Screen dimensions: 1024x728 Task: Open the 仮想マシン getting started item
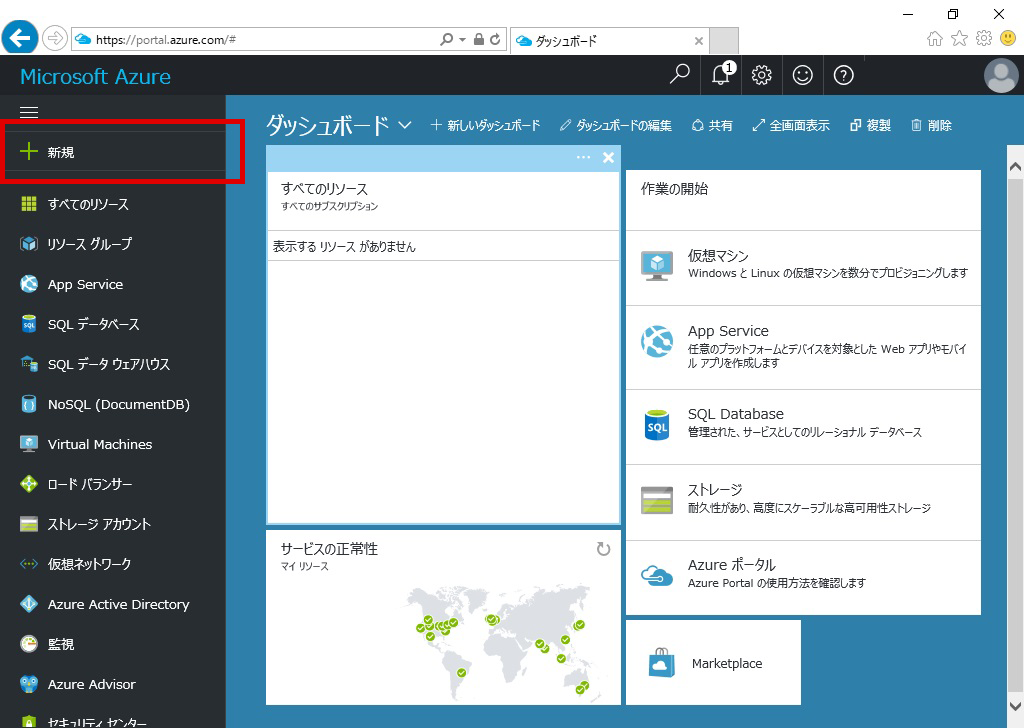(803, 268)
